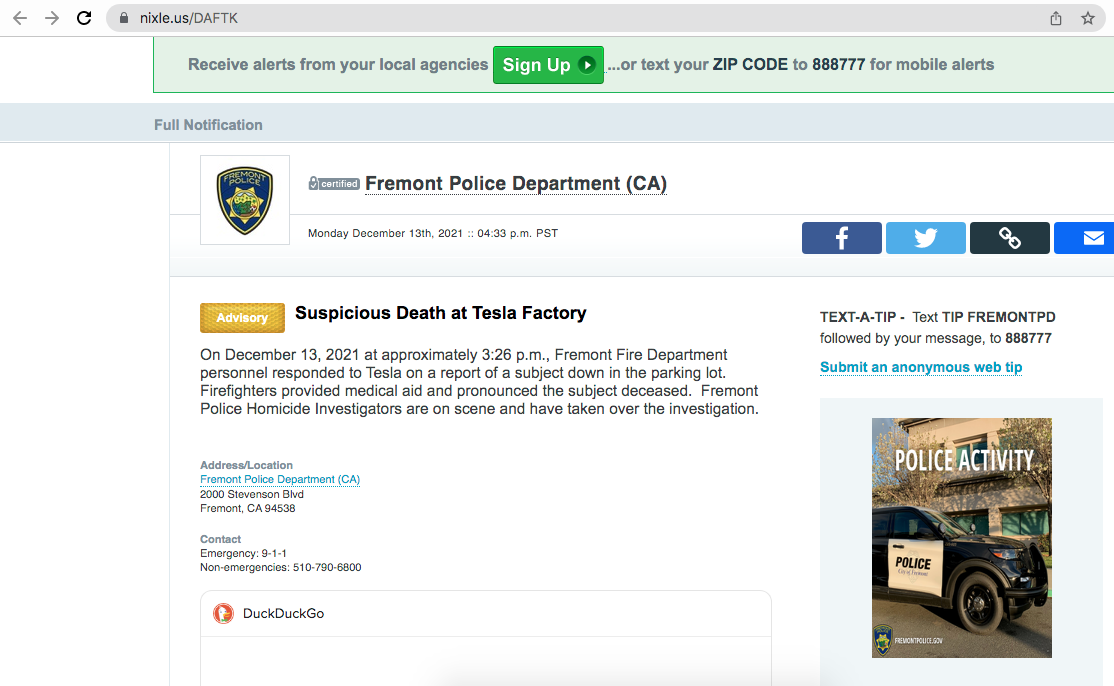
Task: Click the DuckDuckGo label text
Action: (x=283, y=614)
